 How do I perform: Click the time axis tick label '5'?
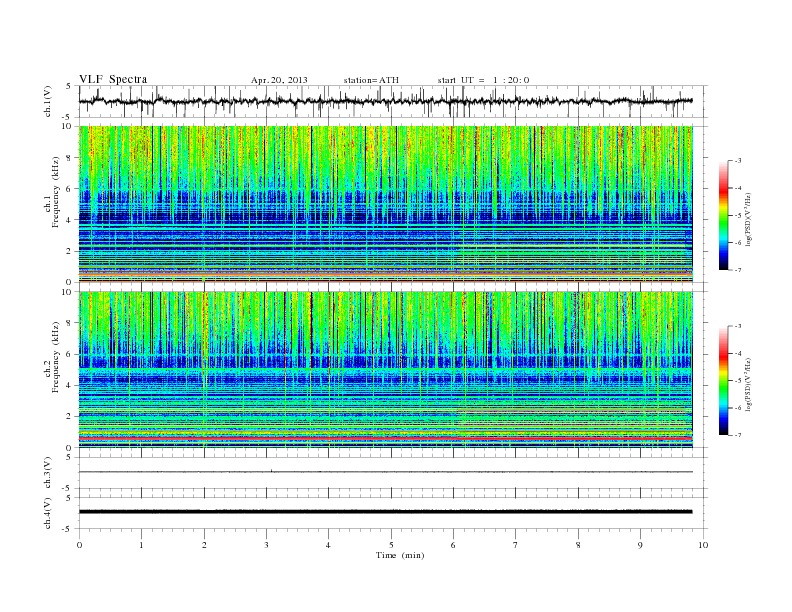[x=391, y=545]
